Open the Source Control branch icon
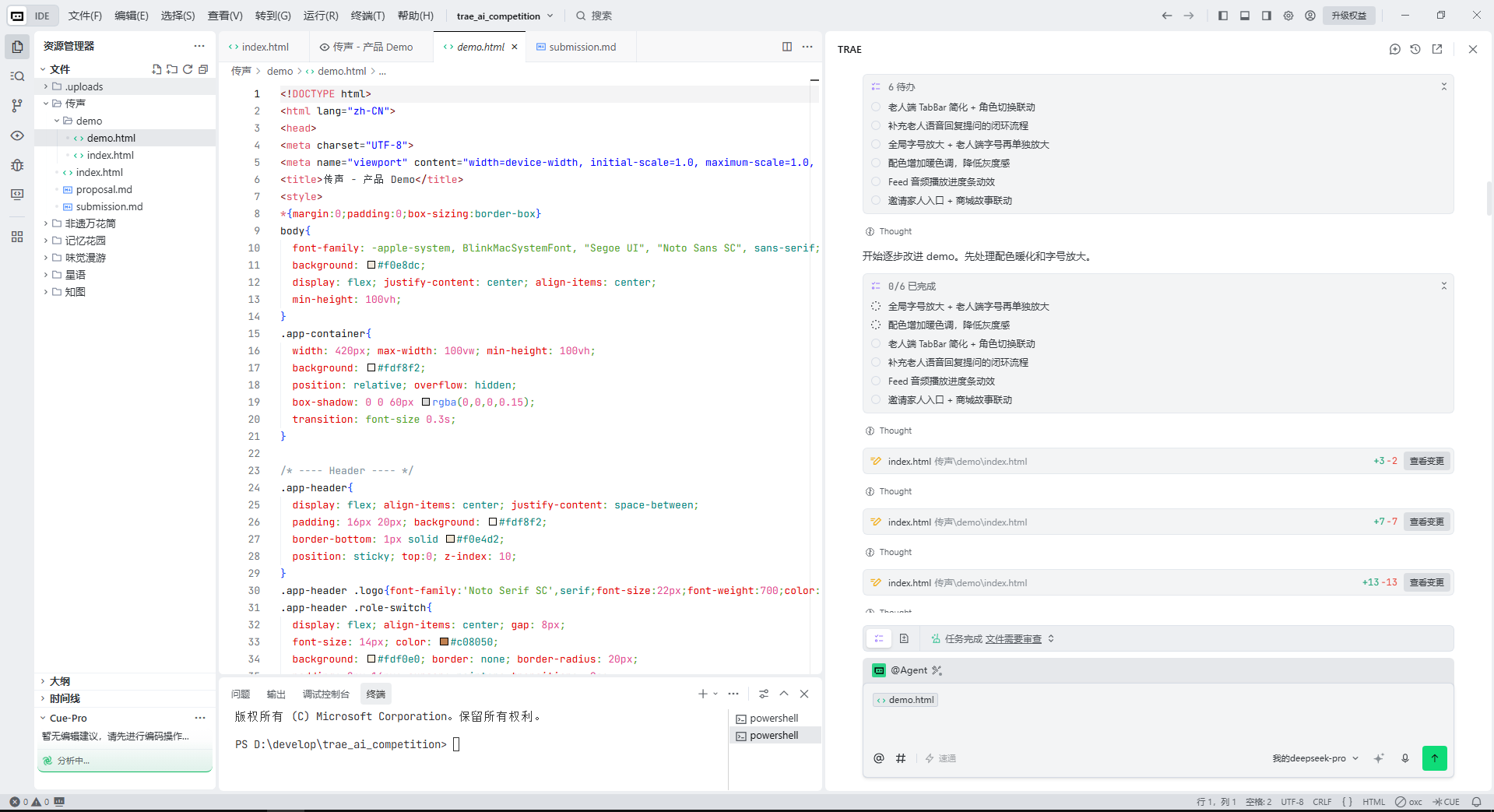The height and width of the screenshot is (812, 1494). [17, 106]
